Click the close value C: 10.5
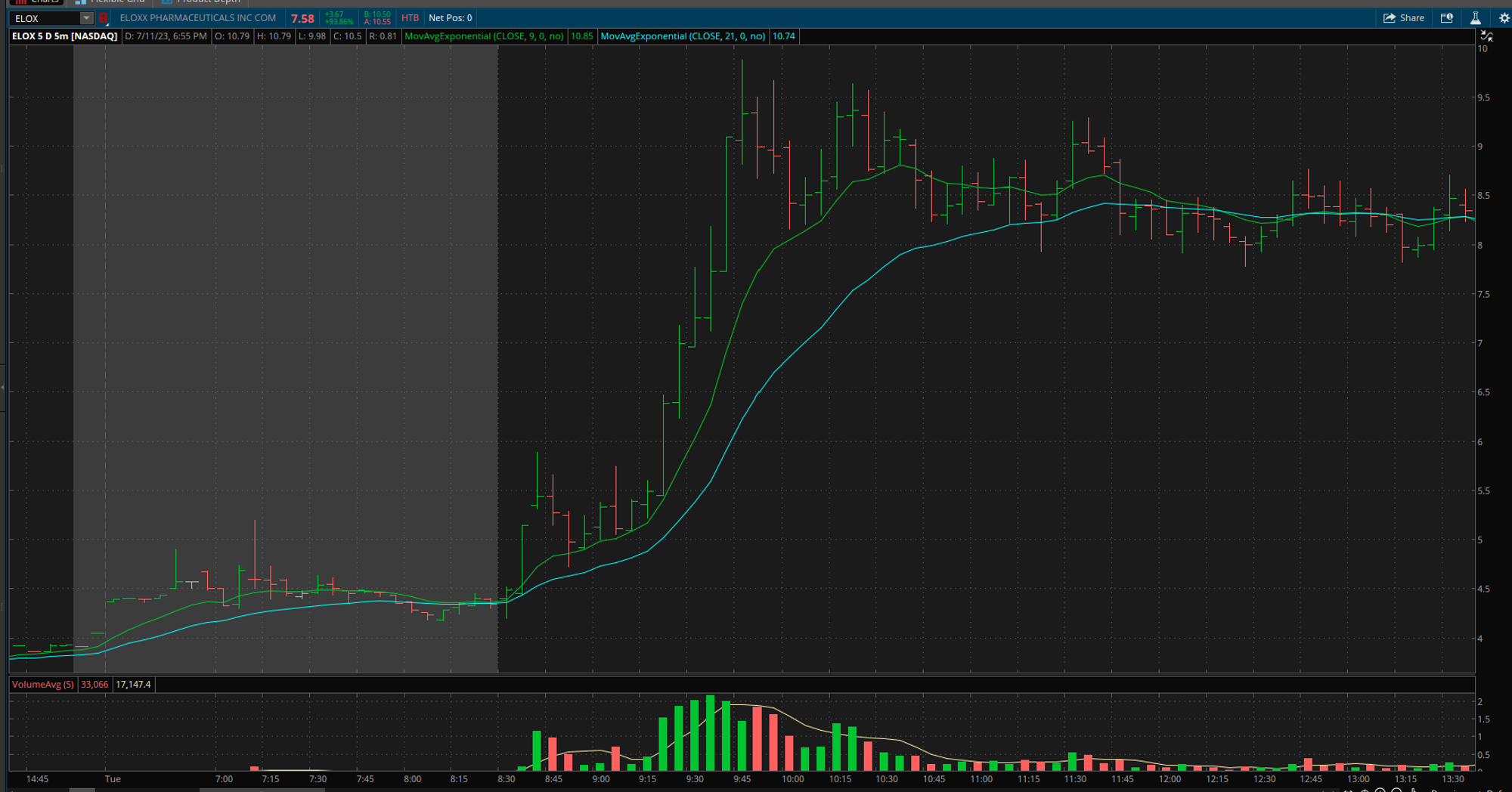Viewport: 1512px width, 792px height. (348, 36)
